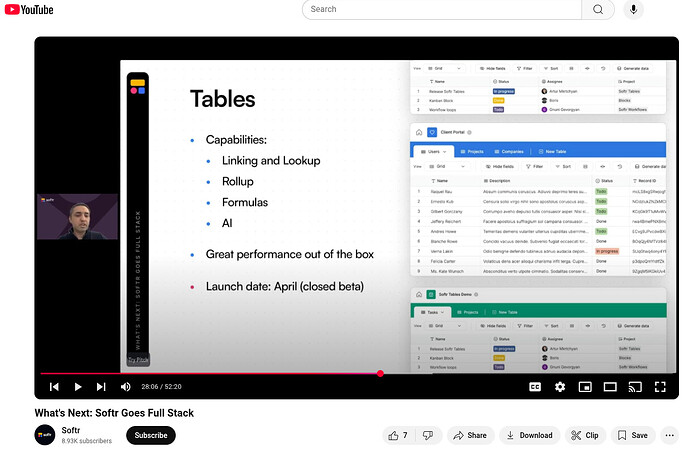Image resolution: width=690 pixels, height=449 pixels.
Task: Click the Search input field
Action: click(x=442, y=9)
